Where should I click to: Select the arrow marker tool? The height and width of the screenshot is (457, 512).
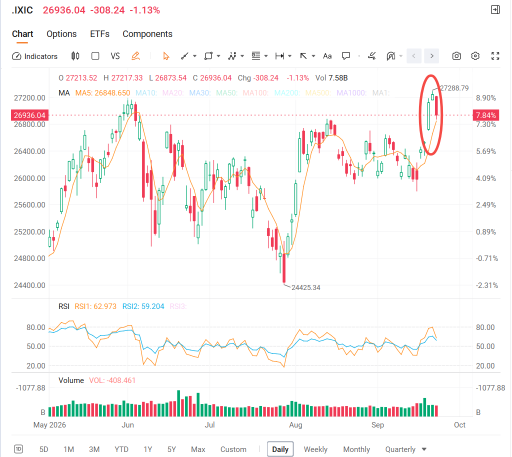click(303, 56)
